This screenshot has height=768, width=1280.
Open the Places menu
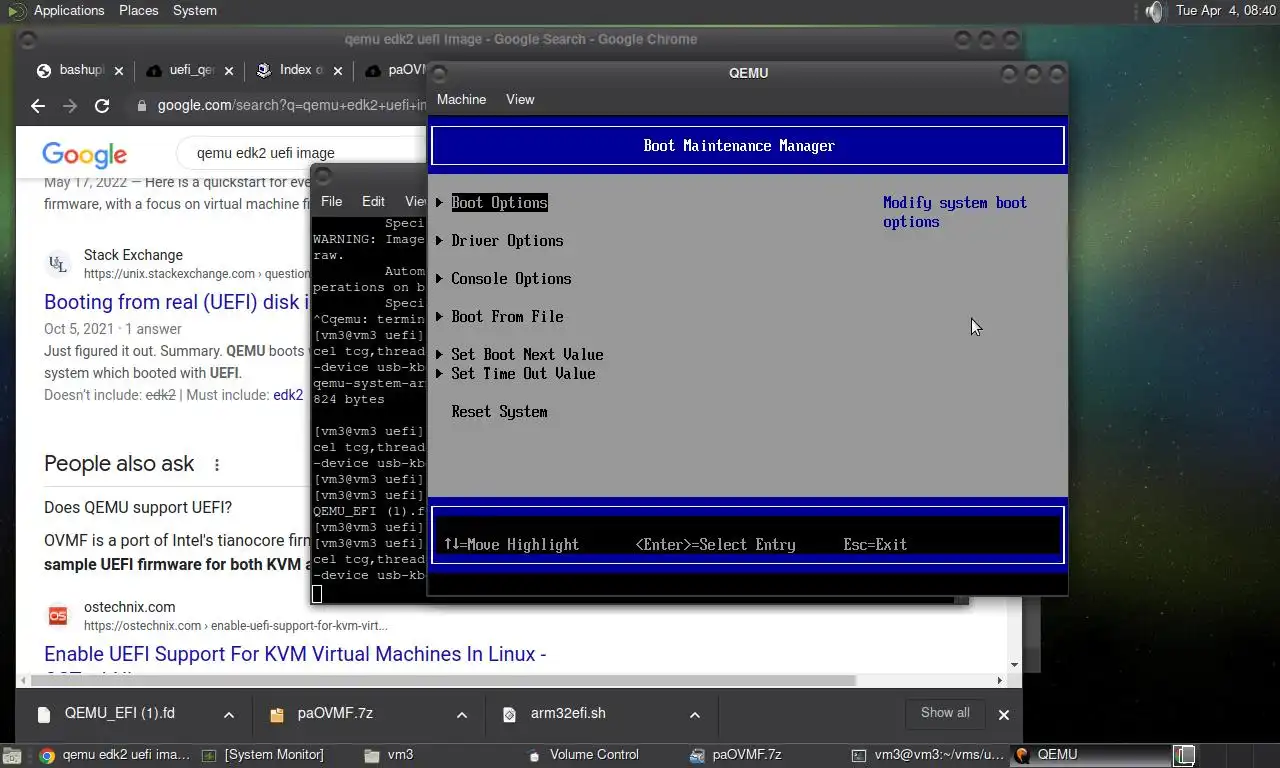(138, 10)
